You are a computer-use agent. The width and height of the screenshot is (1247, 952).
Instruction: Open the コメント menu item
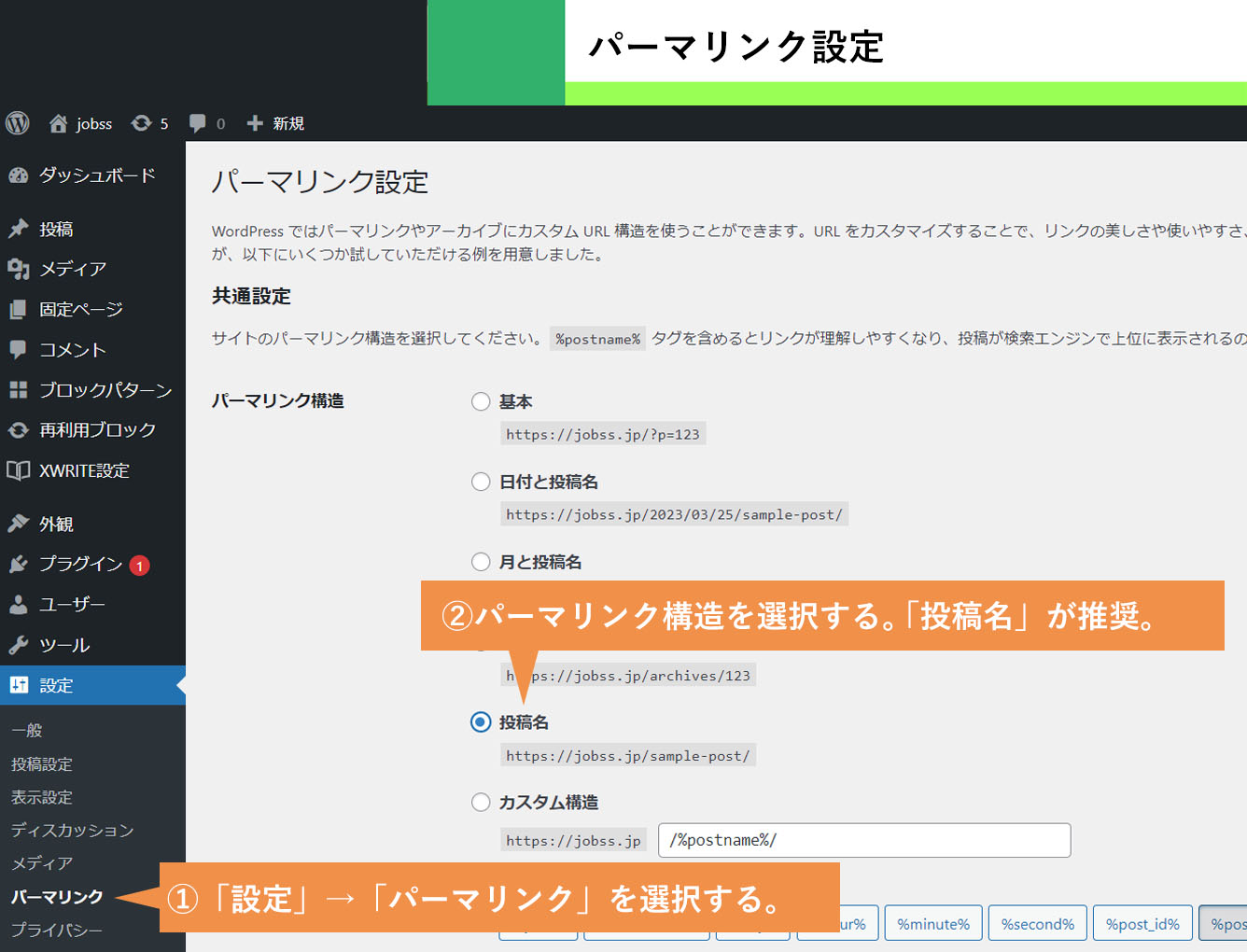(x=92, y=349)
